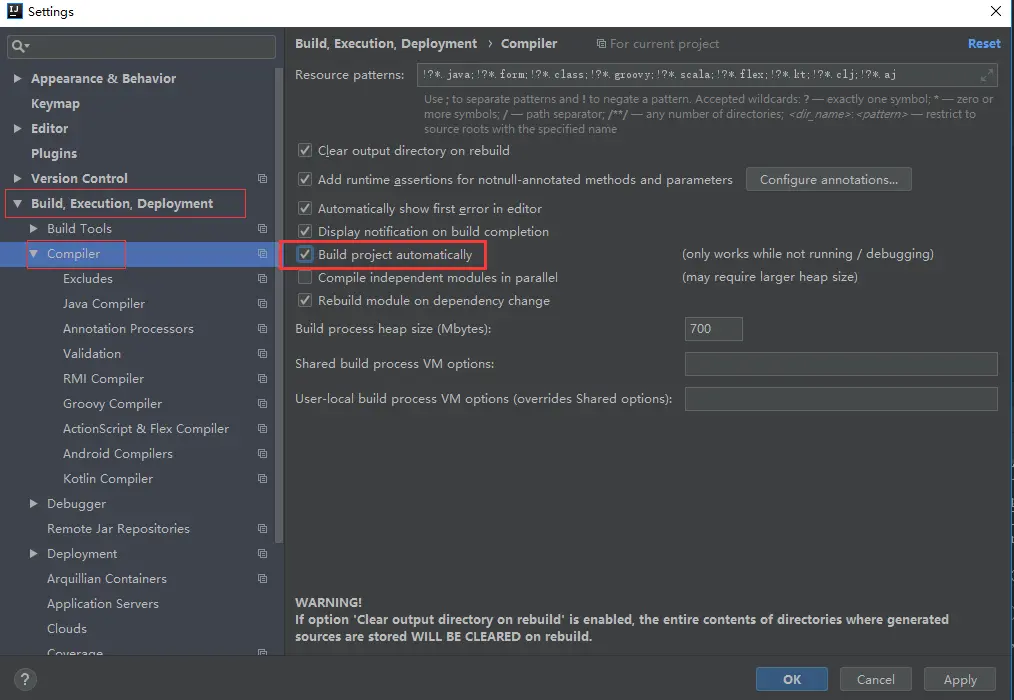Click Configure annotations... button
This screenshot has width=1014, height=700.
(x=828, y=179)
